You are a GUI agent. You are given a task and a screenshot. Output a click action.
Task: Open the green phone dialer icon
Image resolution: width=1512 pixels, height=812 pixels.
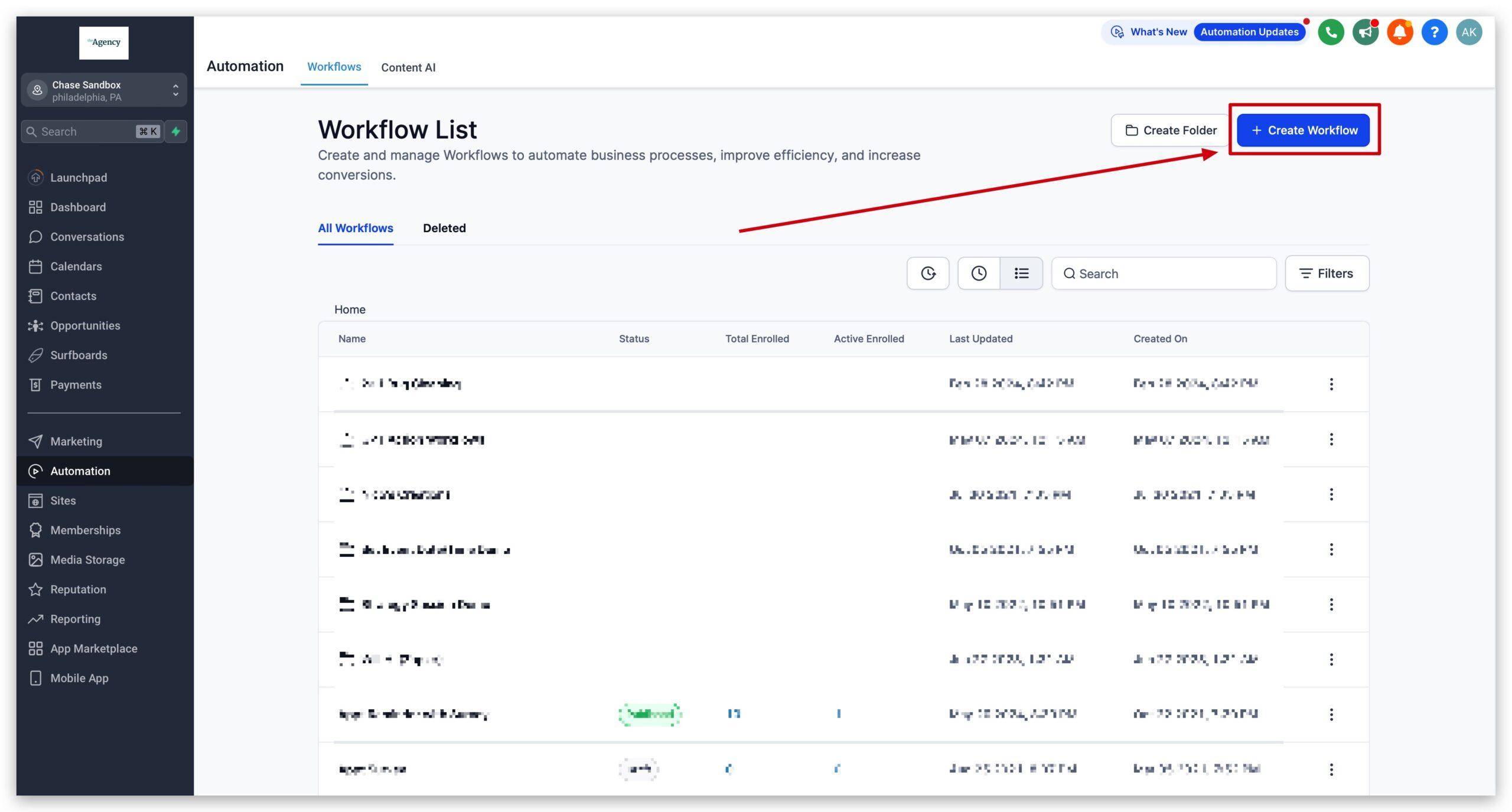[x=1331, y=32]
